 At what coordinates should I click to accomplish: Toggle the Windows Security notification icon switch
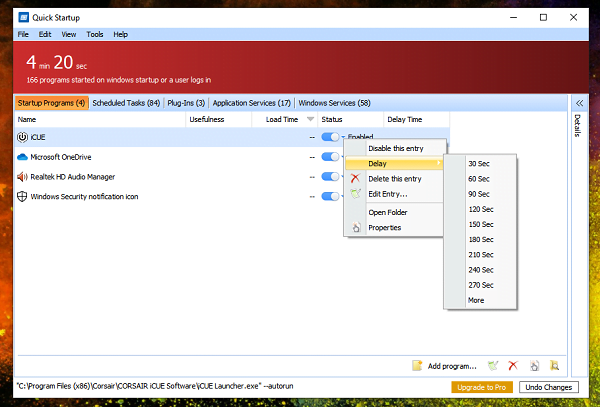click(x=330, y=196)
